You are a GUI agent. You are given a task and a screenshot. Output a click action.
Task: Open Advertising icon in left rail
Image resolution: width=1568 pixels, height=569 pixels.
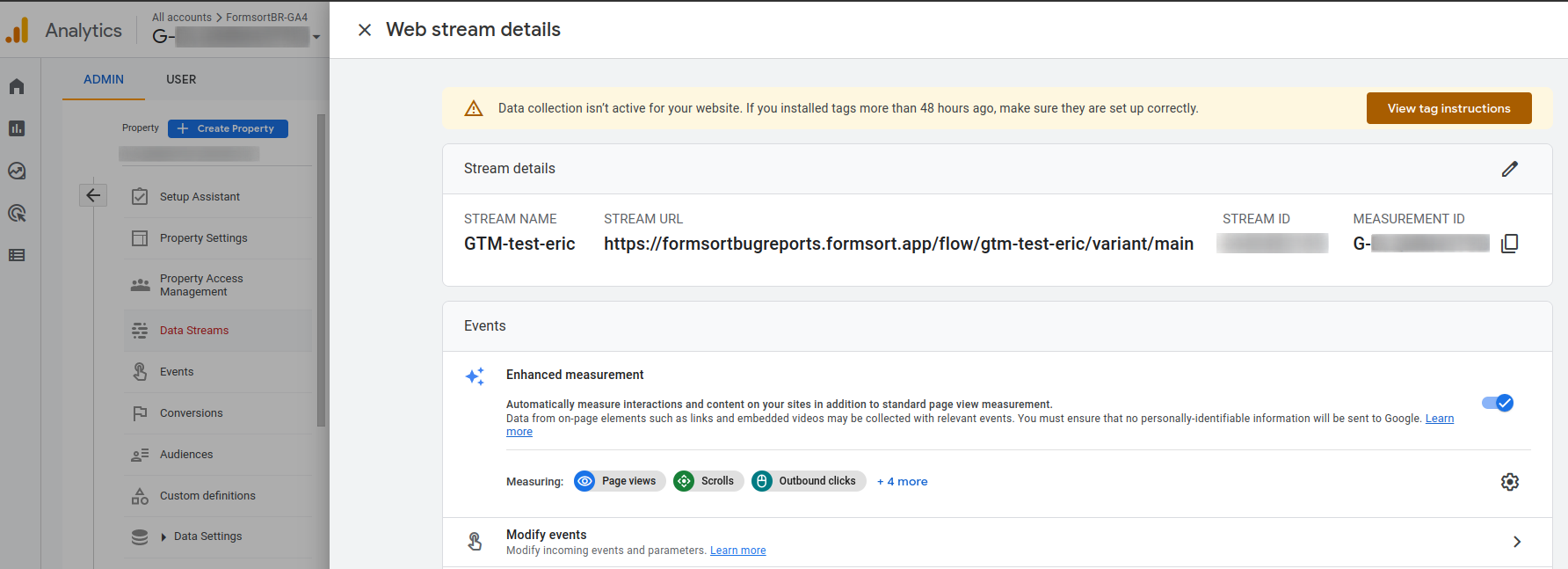(x=17, y=213)
